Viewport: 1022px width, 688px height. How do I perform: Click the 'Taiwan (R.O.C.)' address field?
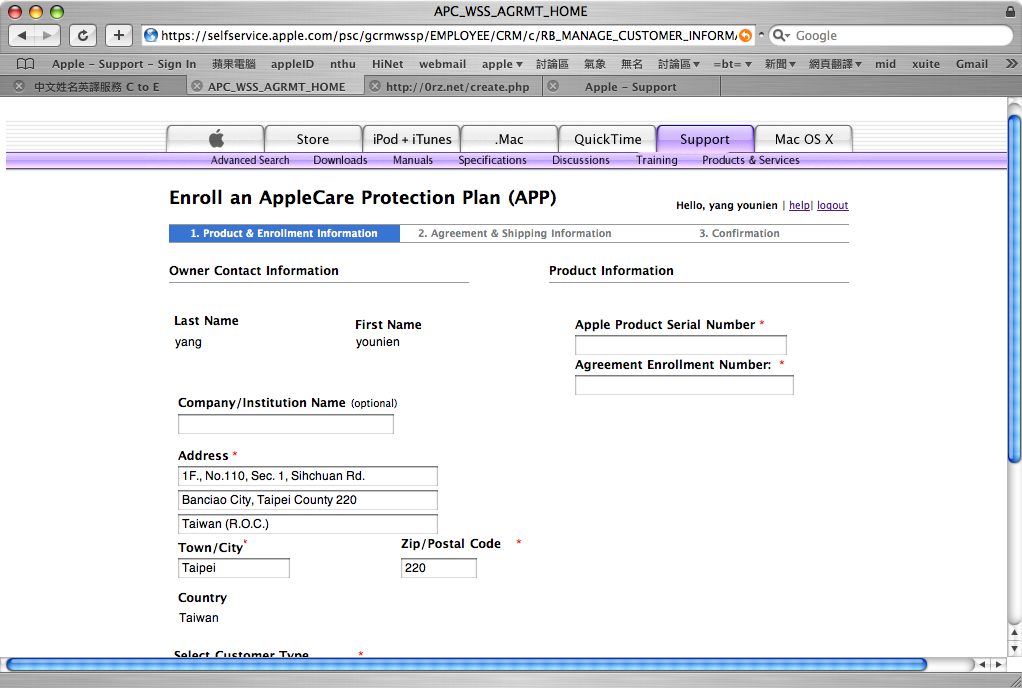[x=308, y=524]
